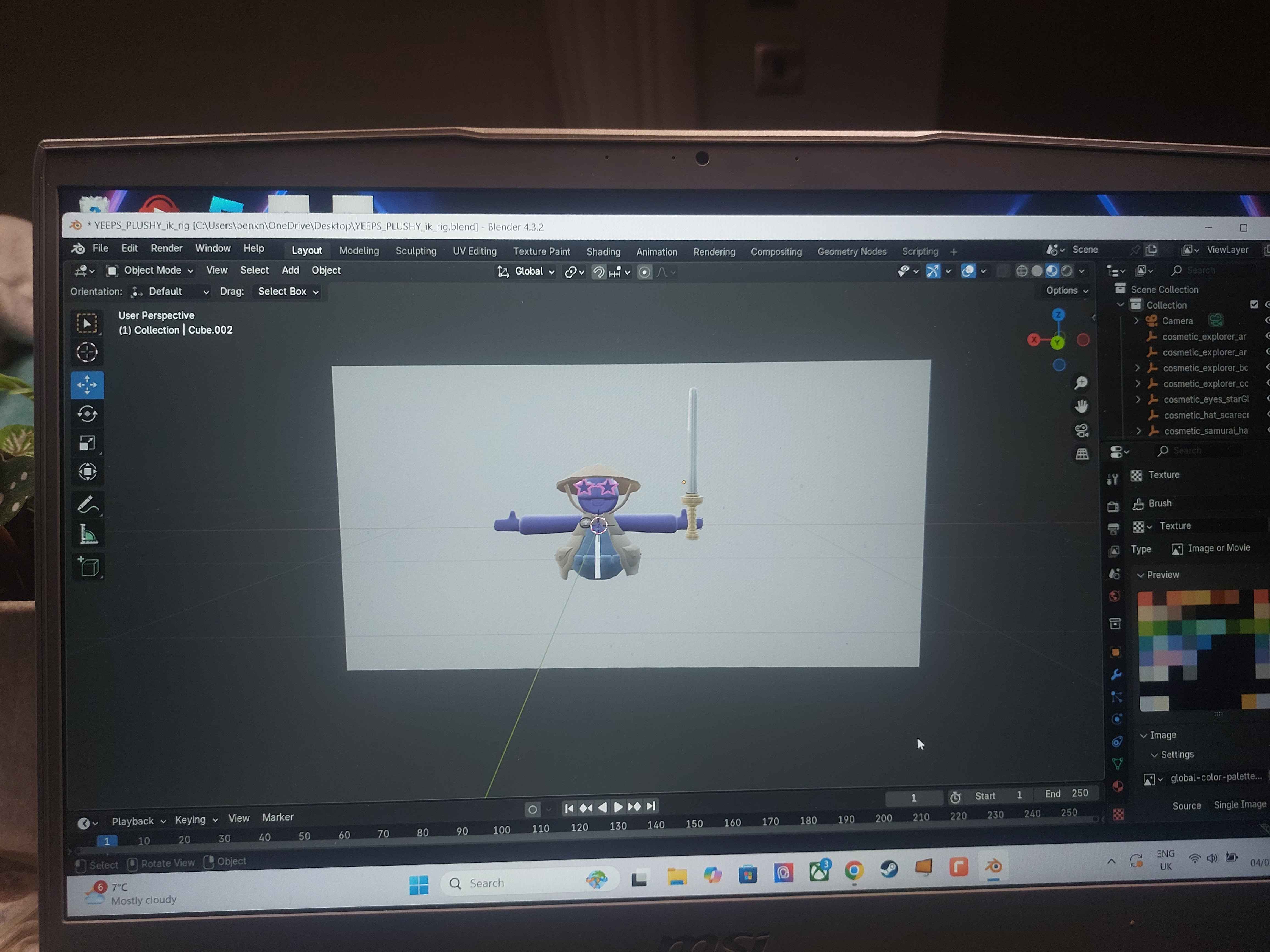
Task: Jump to the last frame
Action: click(651, 806)
